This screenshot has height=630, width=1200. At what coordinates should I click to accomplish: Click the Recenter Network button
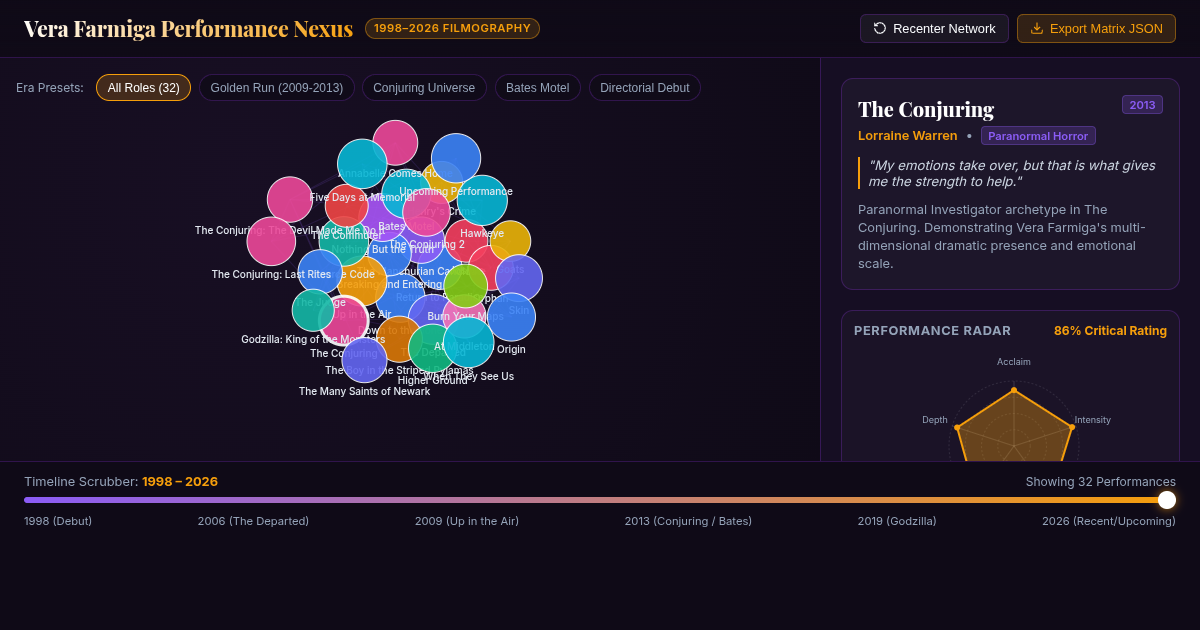pos(934,28)
